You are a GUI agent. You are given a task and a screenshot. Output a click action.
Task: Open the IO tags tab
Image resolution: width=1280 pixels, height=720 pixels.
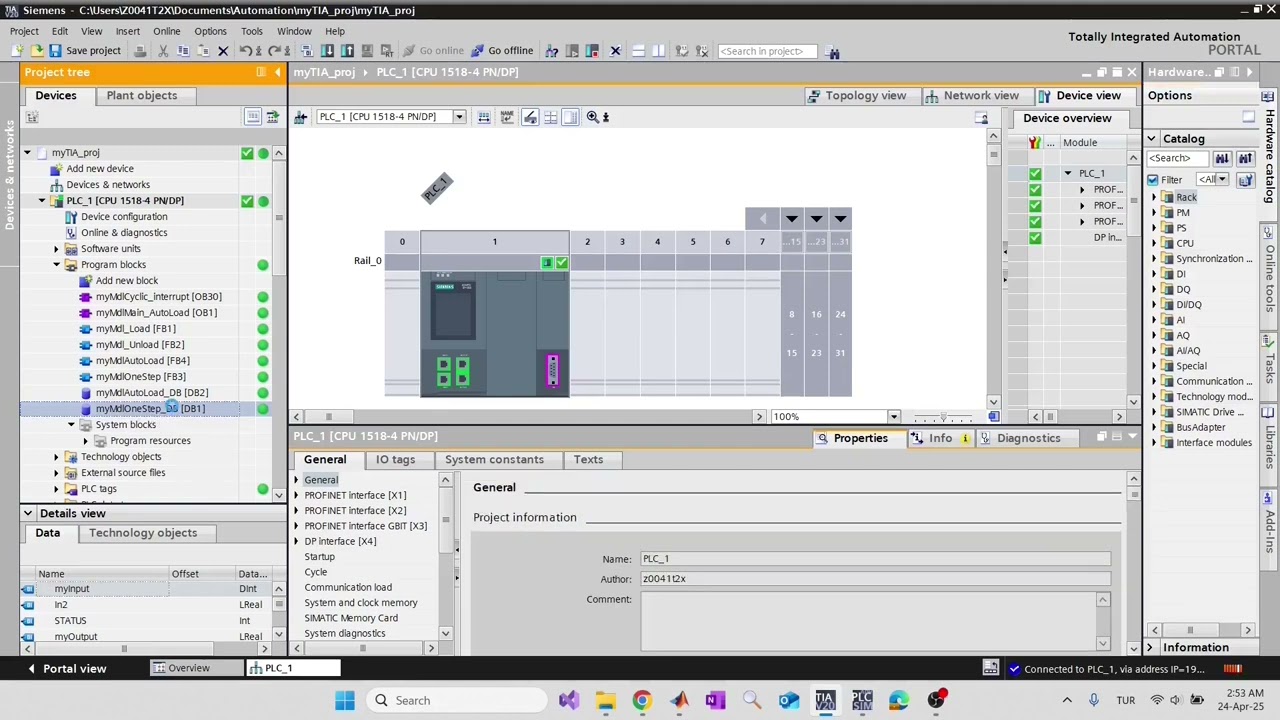[x=395, y=460]
